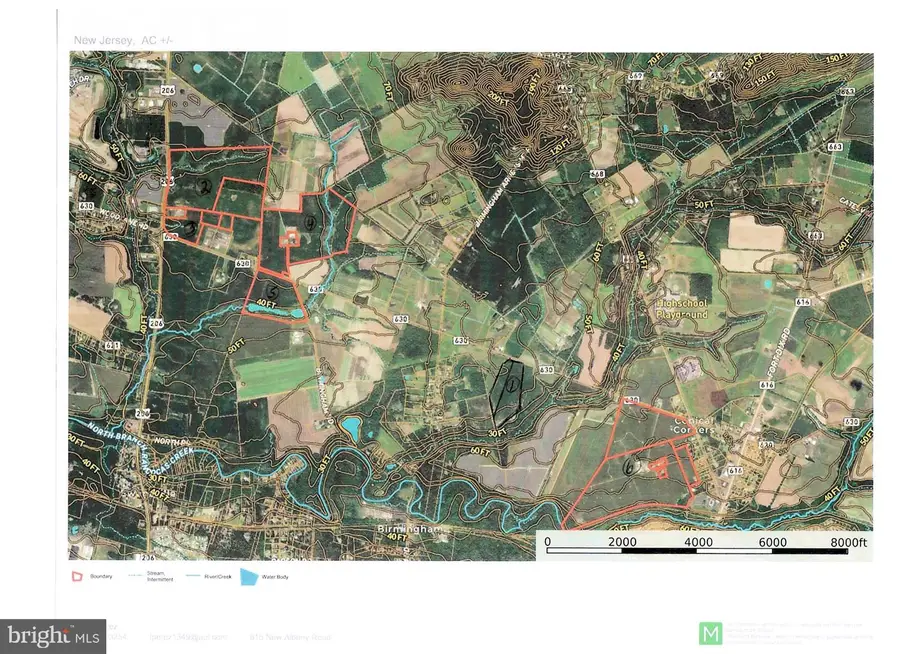This screenshot has height=654, width=900.
Task: Click the 8000ft mark on scale bar
Action: point(841,541)
